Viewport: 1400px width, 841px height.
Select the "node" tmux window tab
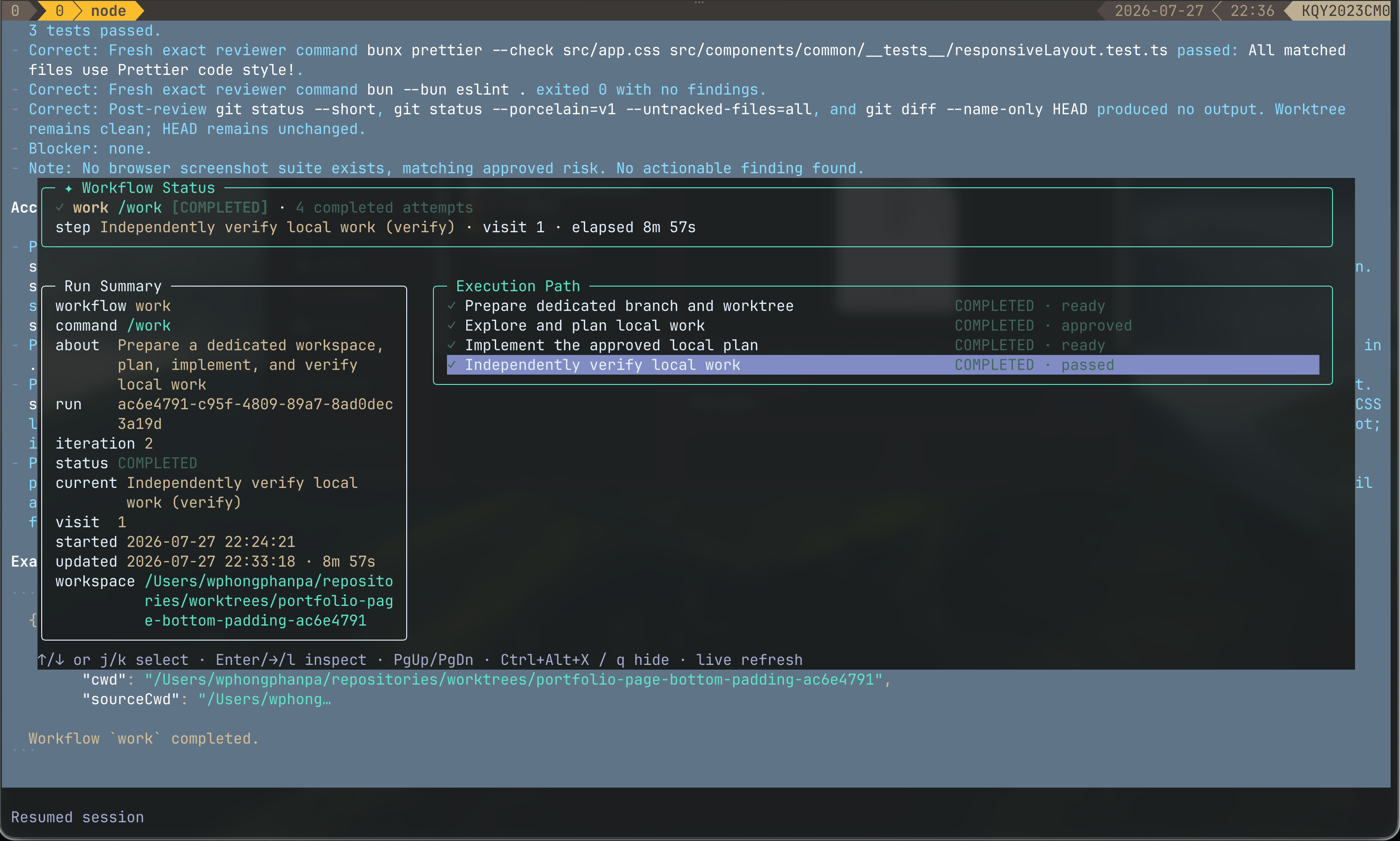point(108,11)
